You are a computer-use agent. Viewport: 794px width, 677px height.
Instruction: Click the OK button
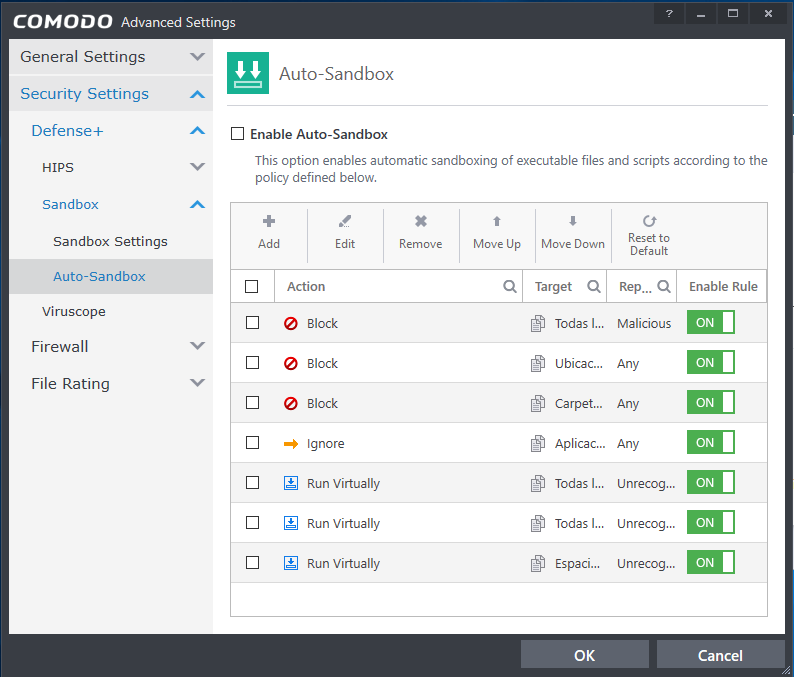click(584, 655)
